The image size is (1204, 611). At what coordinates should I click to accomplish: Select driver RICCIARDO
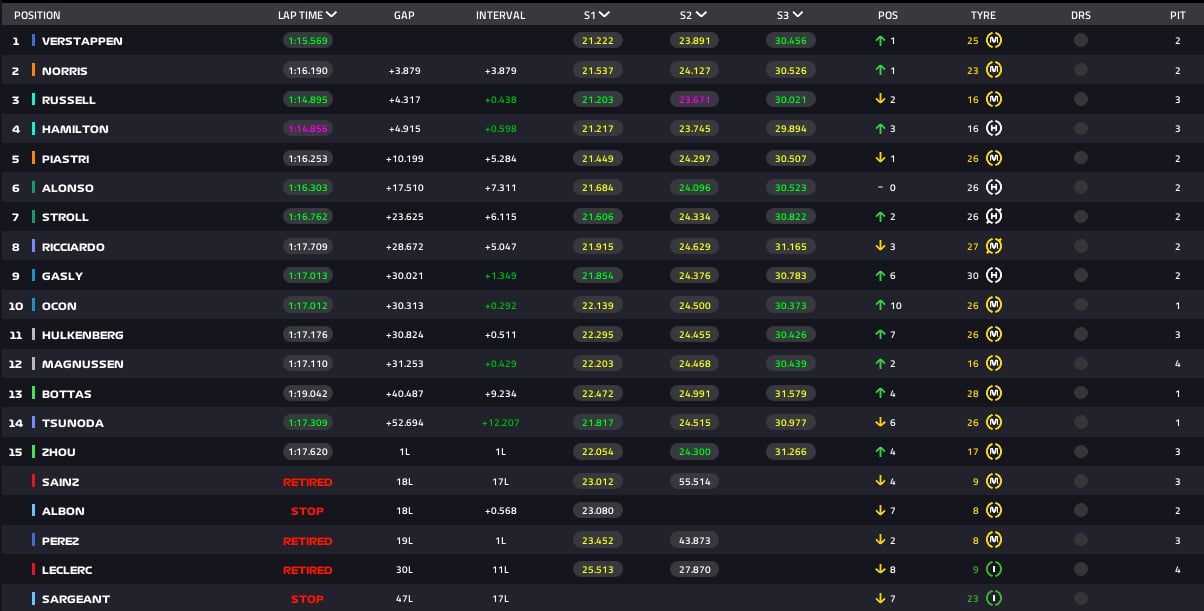point(73,247)
